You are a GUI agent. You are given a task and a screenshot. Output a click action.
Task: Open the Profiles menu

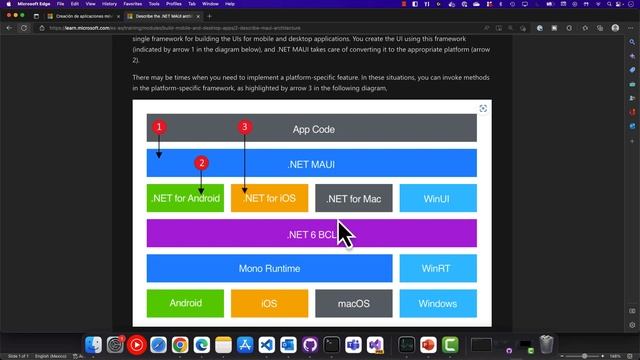(x=173, y=4)
